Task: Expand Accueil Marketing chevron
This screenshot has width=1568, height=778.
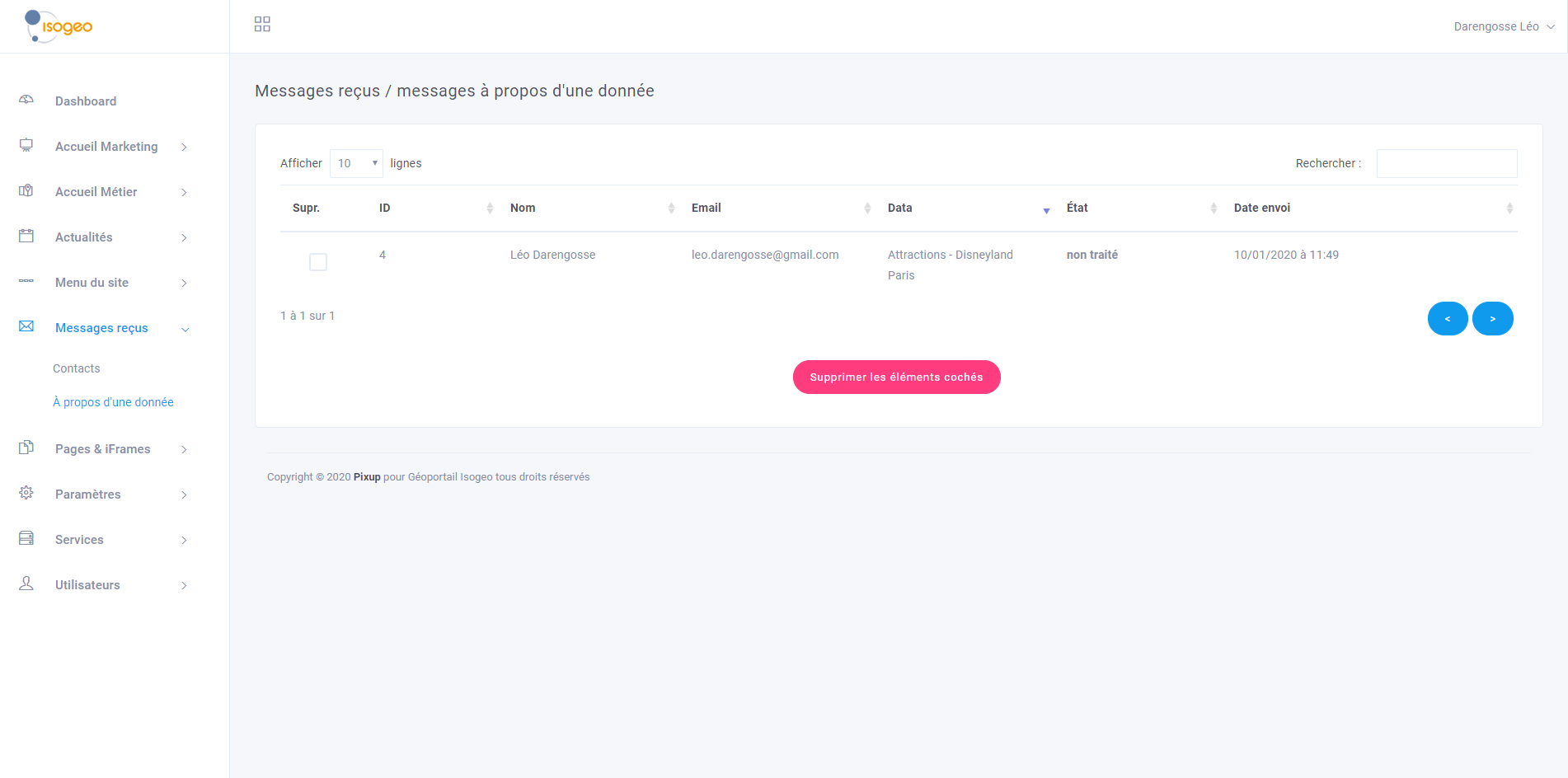Action: (184, 147)
